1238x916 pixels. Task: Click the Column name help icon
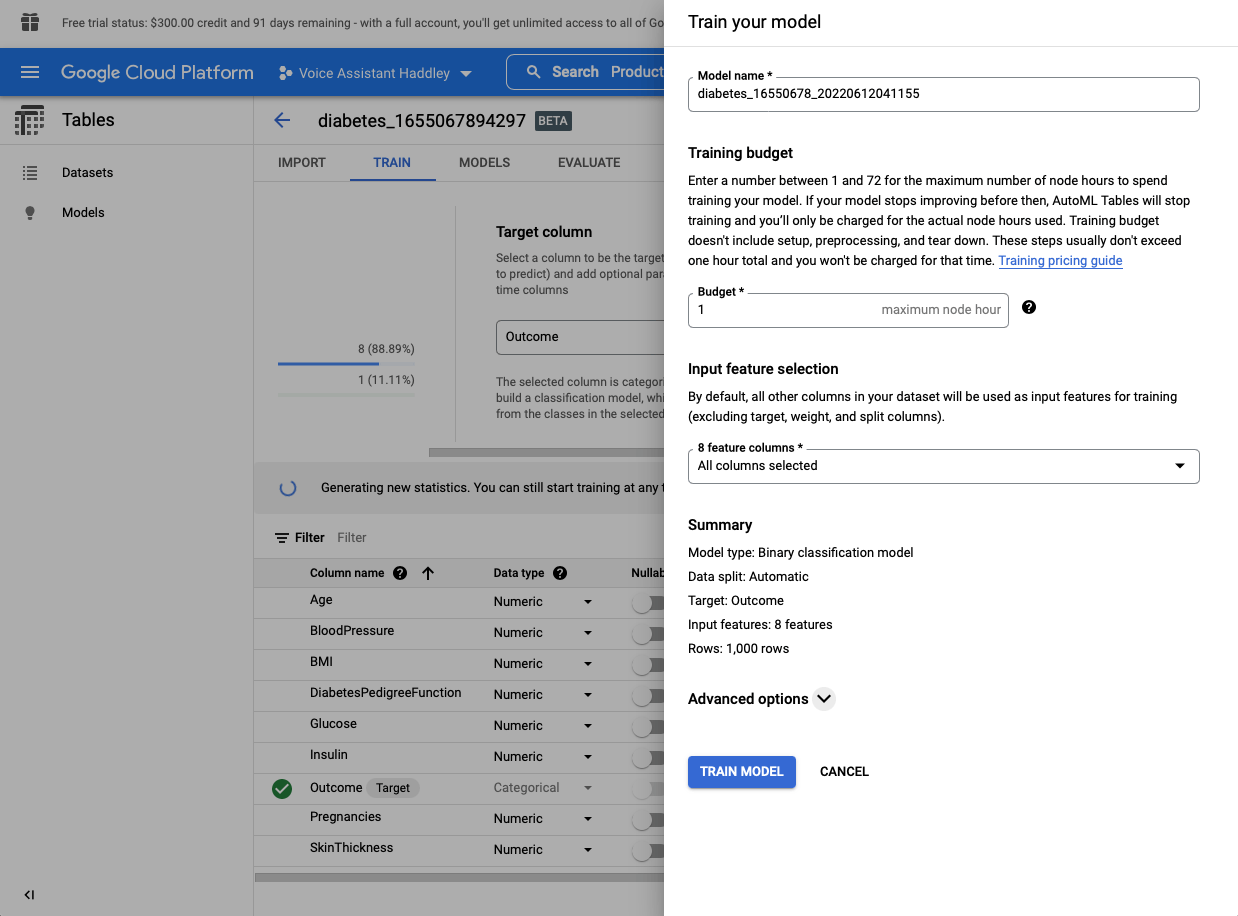[x=400, y=573]
